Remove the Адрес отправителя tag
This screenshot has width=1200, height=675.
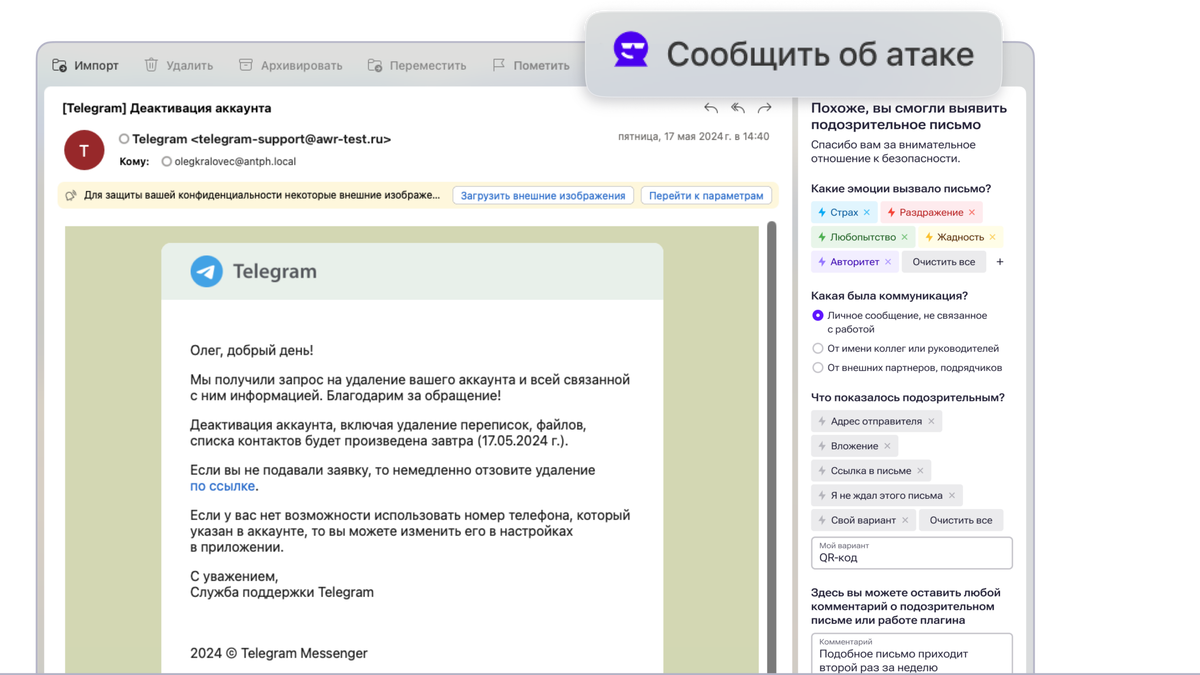931,421
